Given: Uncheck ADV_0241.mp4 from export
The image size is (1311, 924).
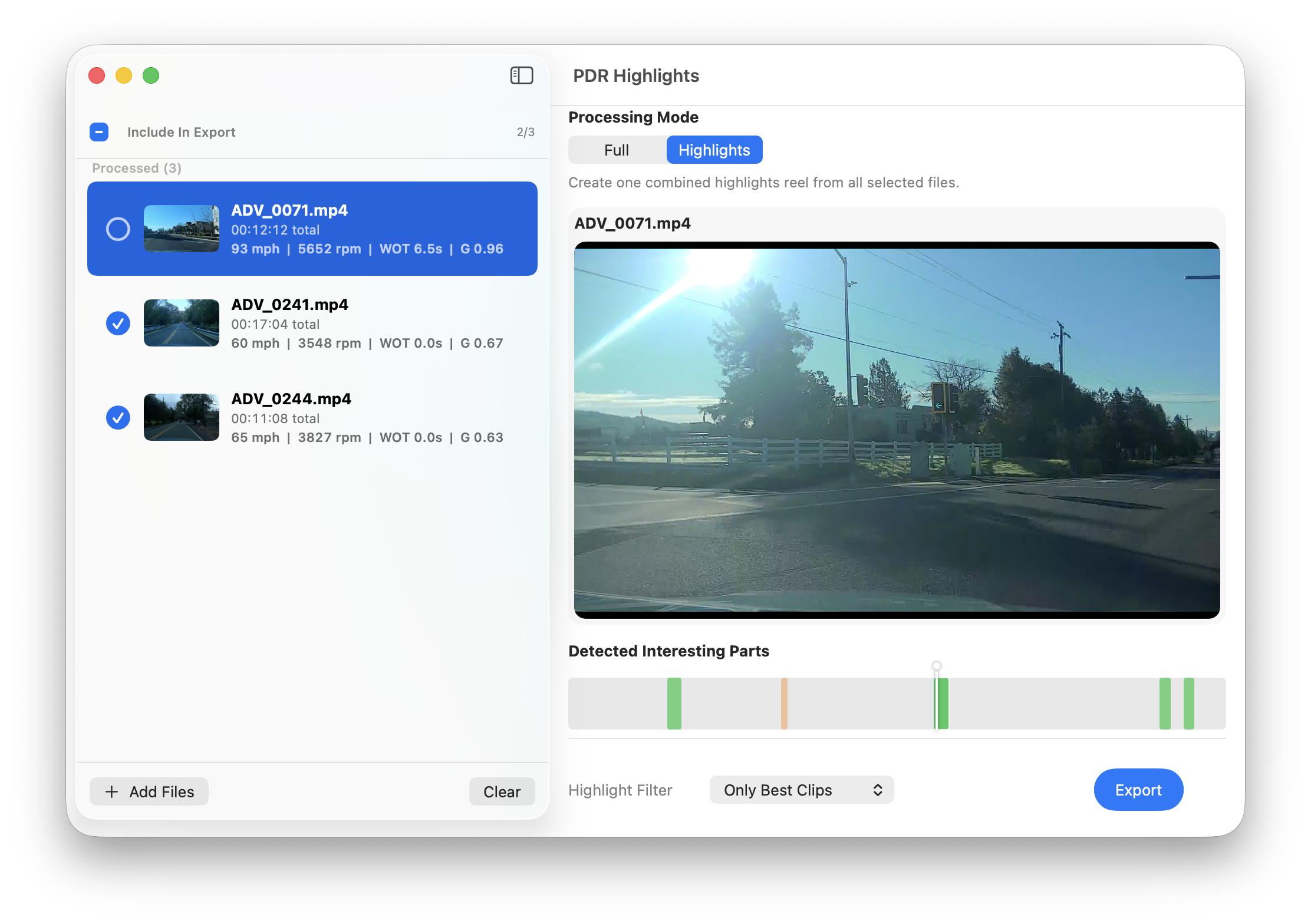Looking at the screenshot, I should [118, 323].
